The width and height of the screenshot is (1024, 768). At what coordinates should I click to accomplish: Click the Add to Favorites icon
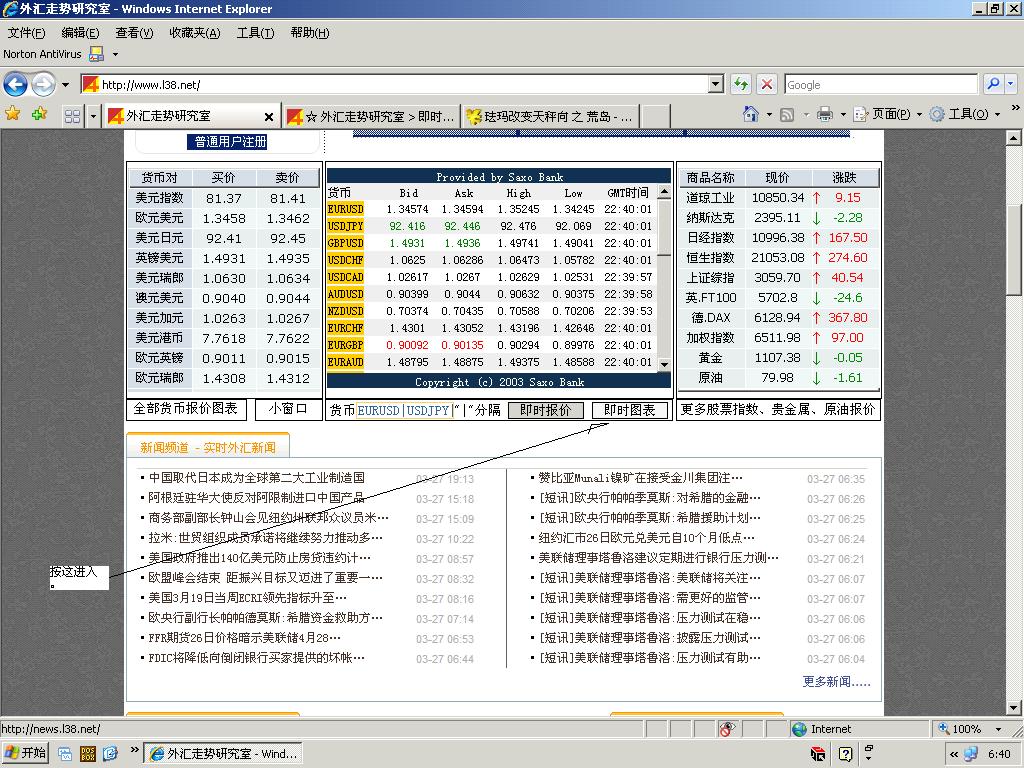(x=39, y=114)
